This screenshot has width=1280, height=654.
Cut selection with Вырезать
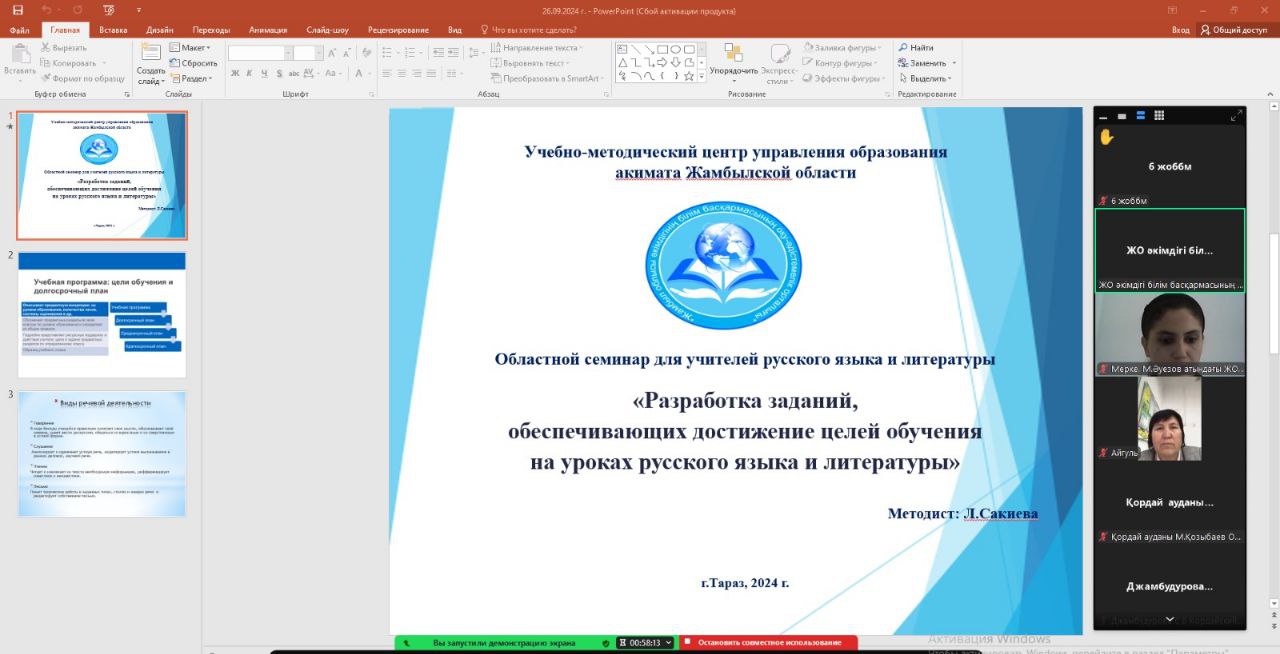[x=64, y=48]
